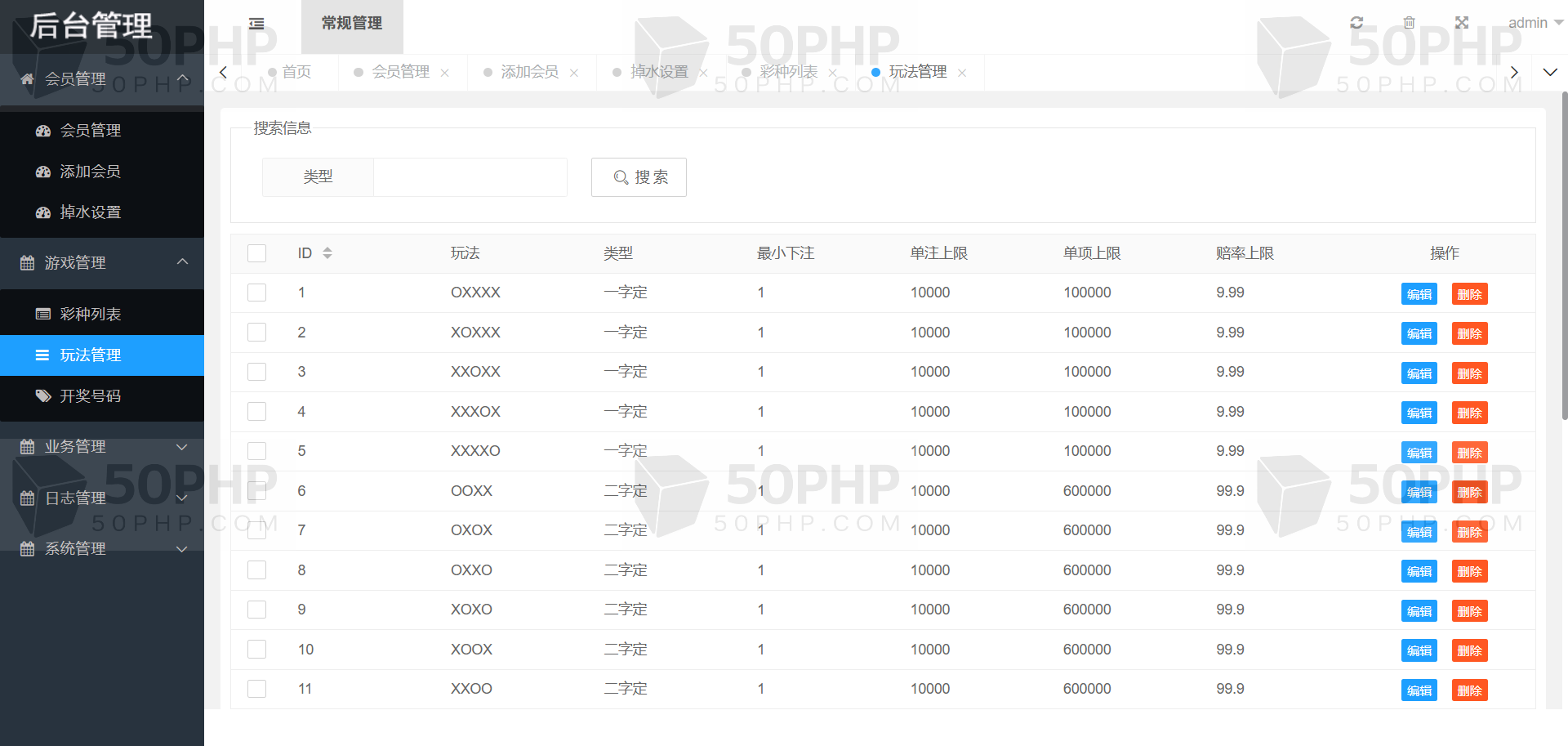Toggle the sidebar collapse hamburger icon
This screenshot has width=1568, height=746.
[256, 24]
